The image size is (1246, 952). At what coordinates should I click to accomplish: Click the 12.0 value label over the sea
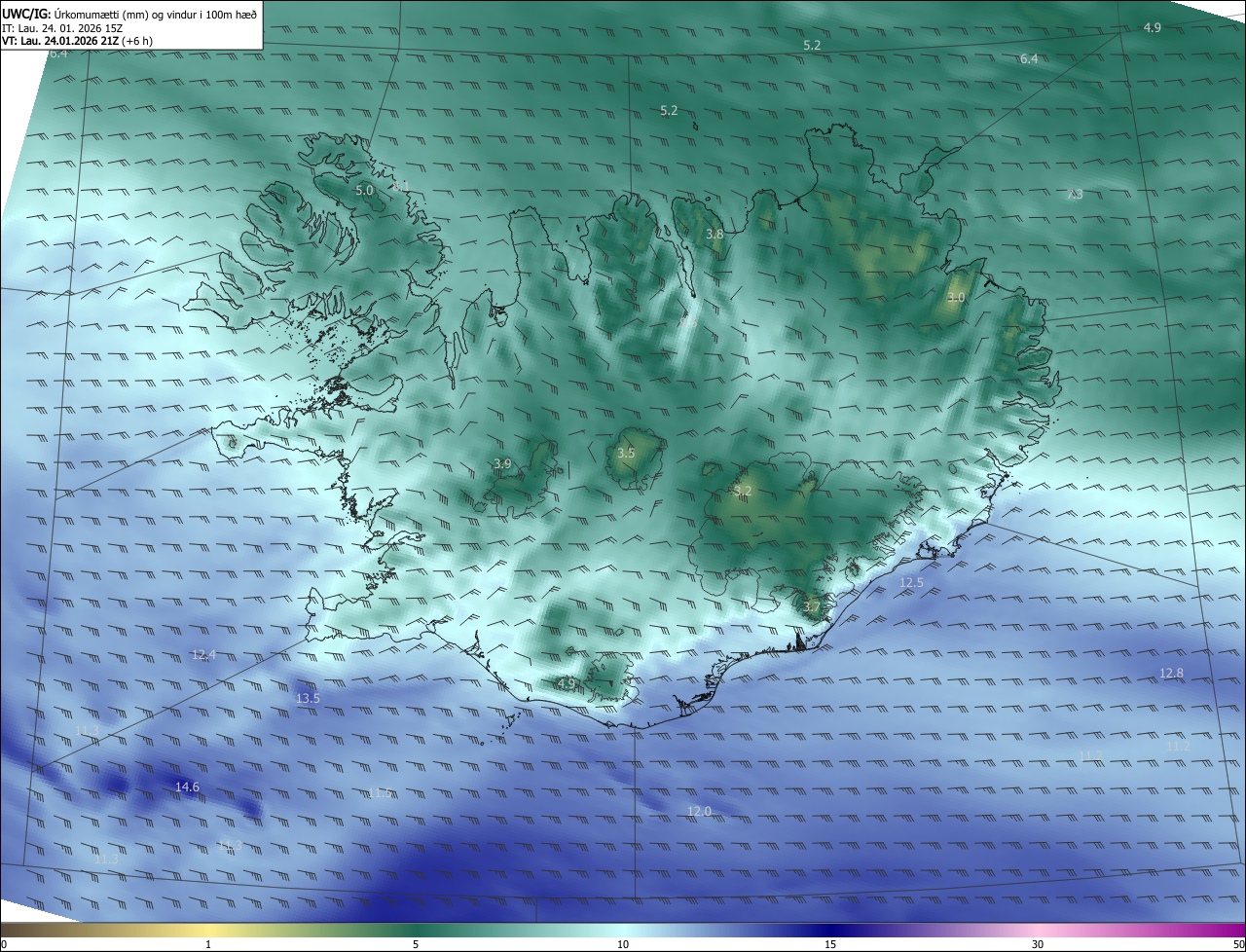pyautogui.click(x=699, y=812)
